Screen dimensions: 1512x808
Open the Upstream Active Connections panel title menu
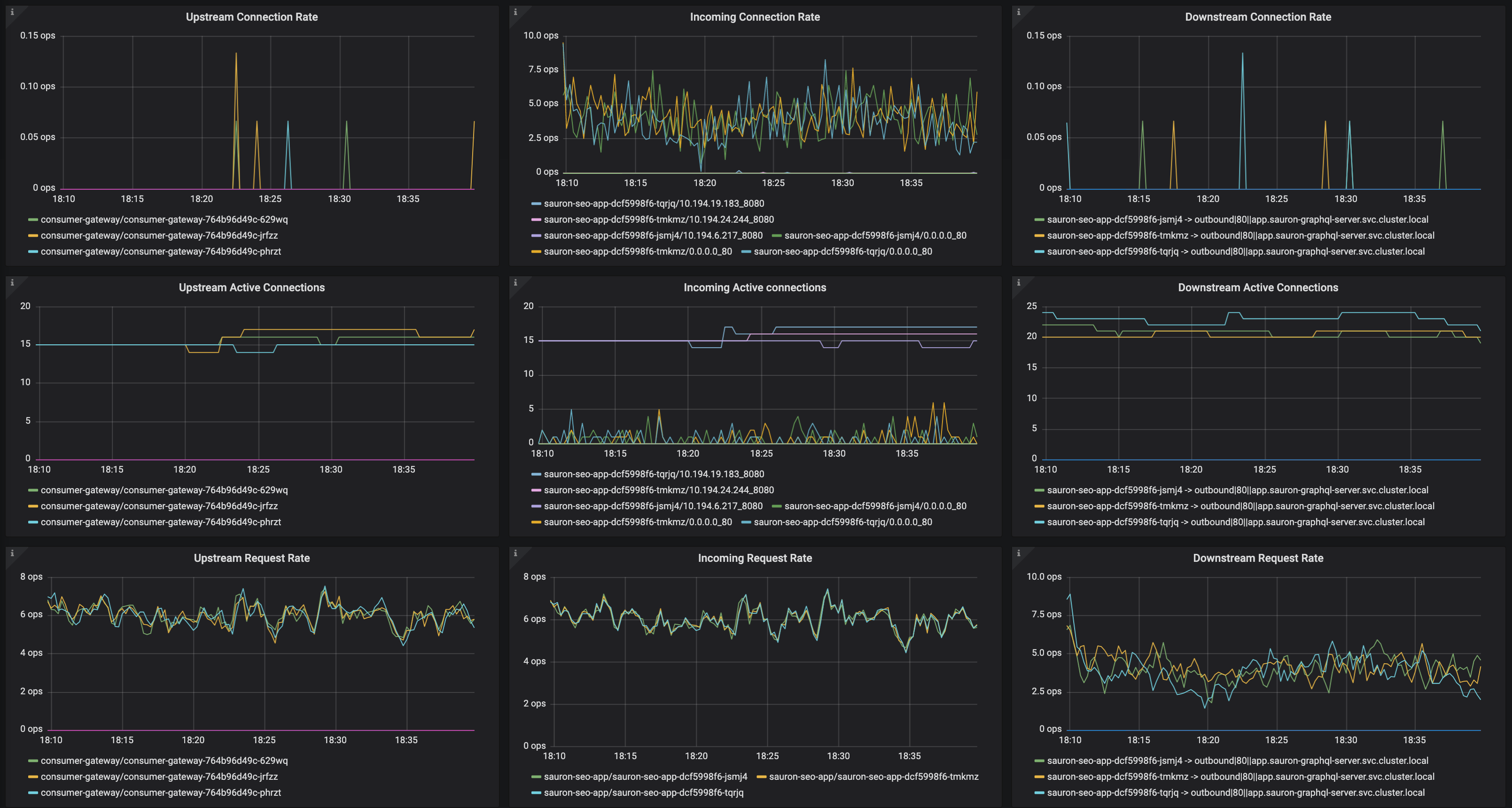[x=251, y=287]
